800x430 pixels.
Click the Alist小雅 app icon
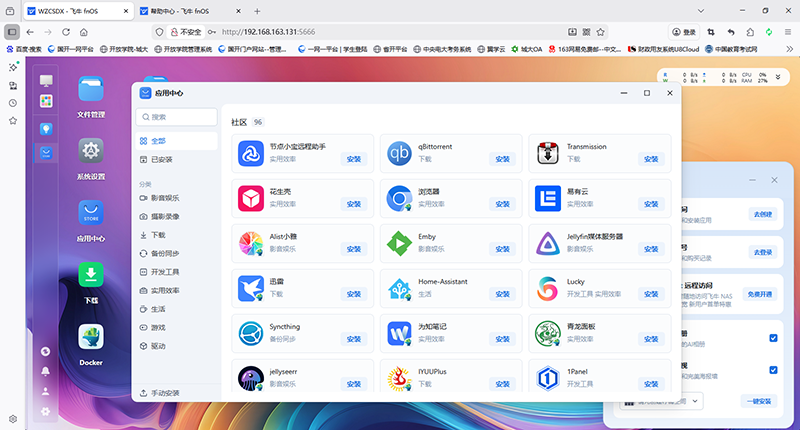click(251, 243)
